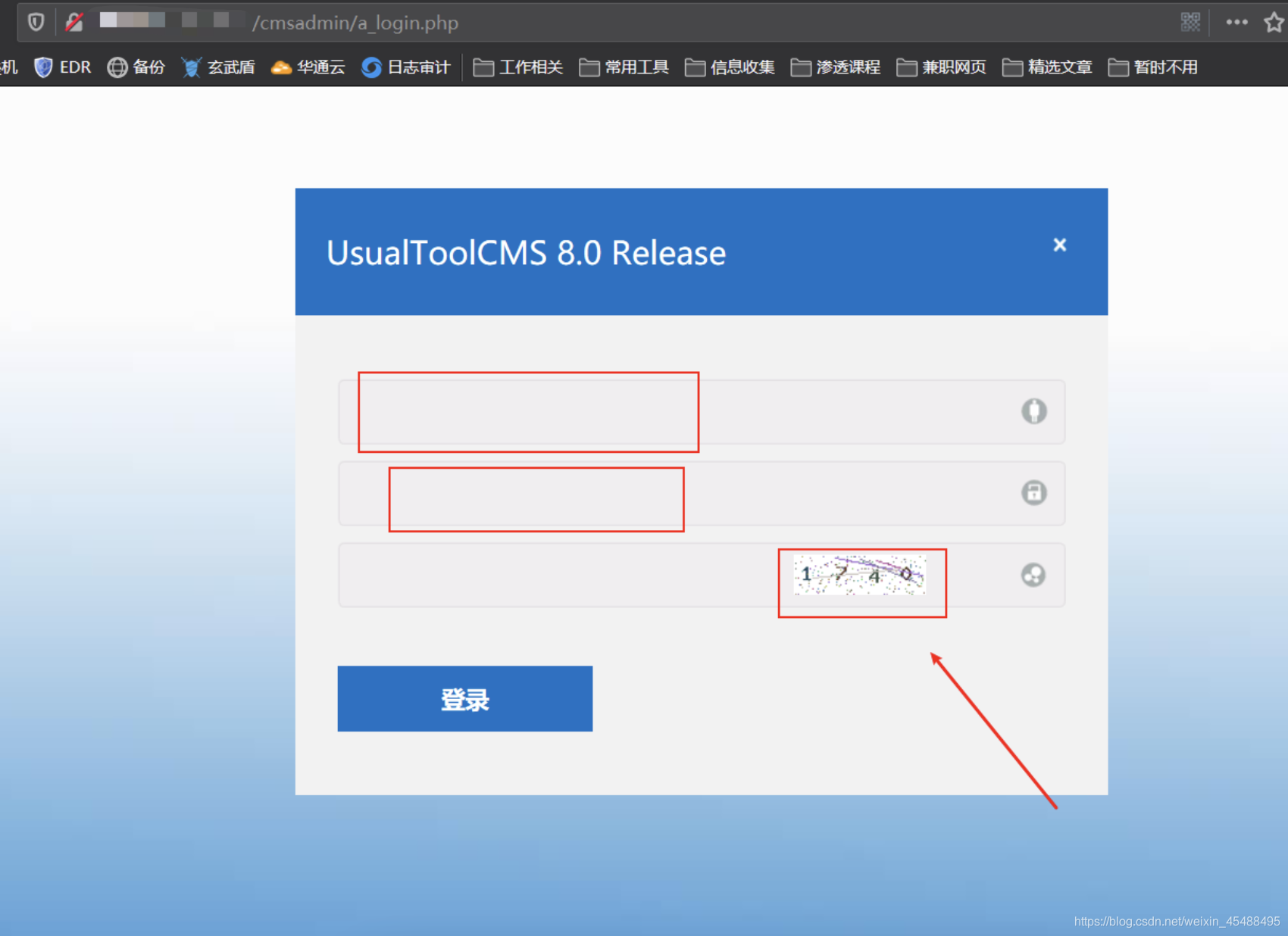The image size is (1288, 936).
Task: Bookmark this page with the star icon
Action: [x=1274, y=22]
